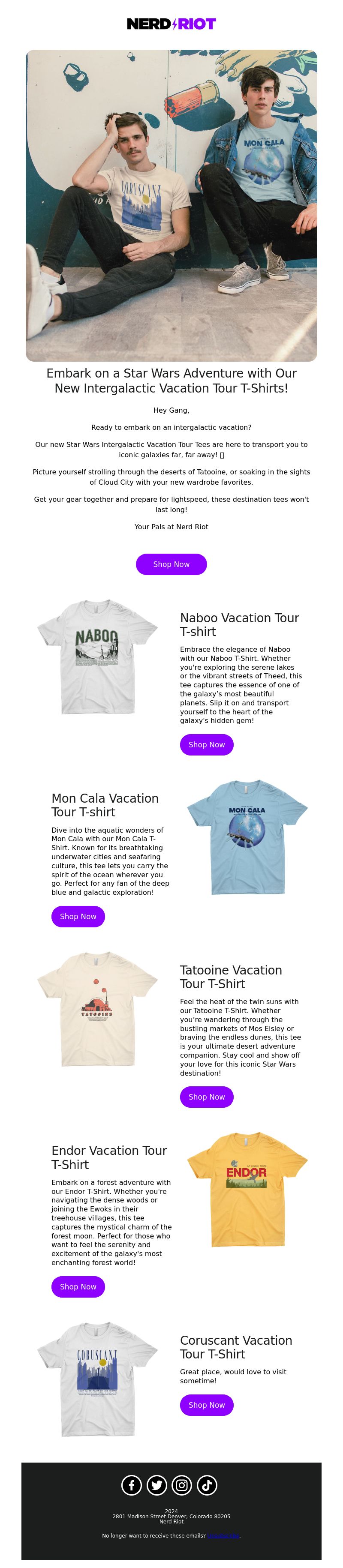
Task: Click the Endor Vacation Tour T-Shirt heading
Action: click(109, 1157)
